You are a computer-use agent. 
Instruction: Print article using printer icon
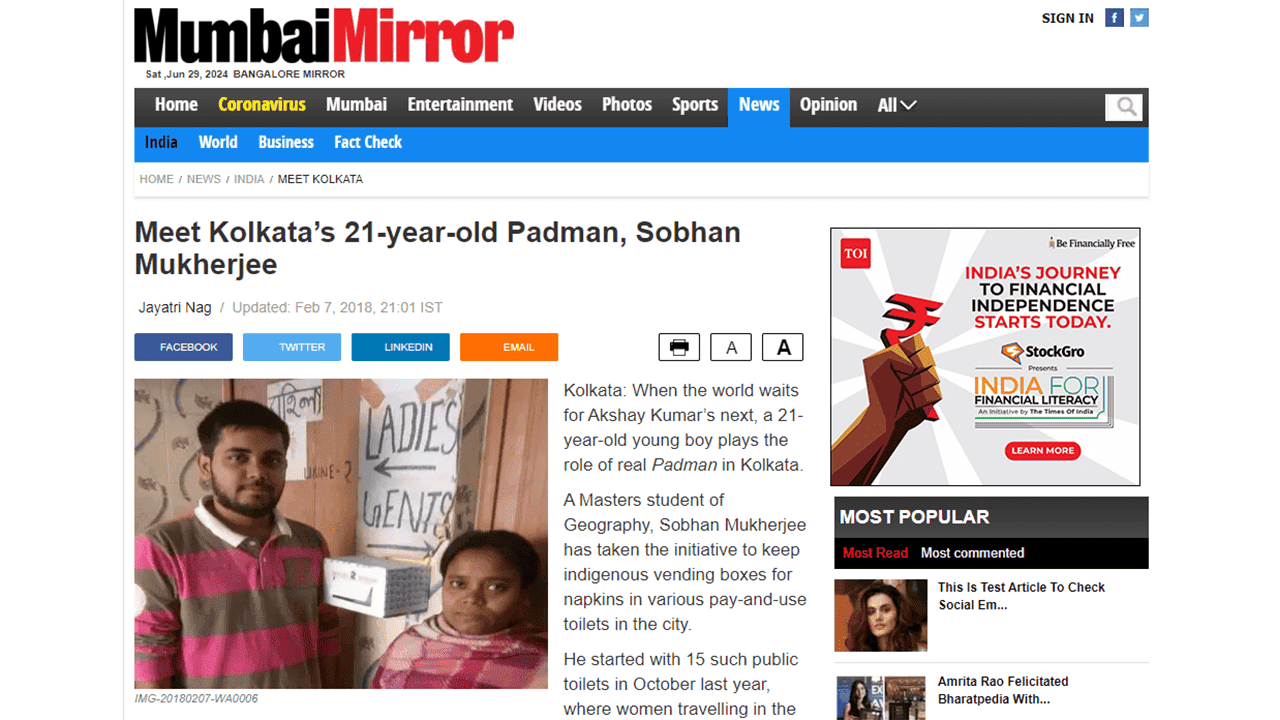(679, 347)
